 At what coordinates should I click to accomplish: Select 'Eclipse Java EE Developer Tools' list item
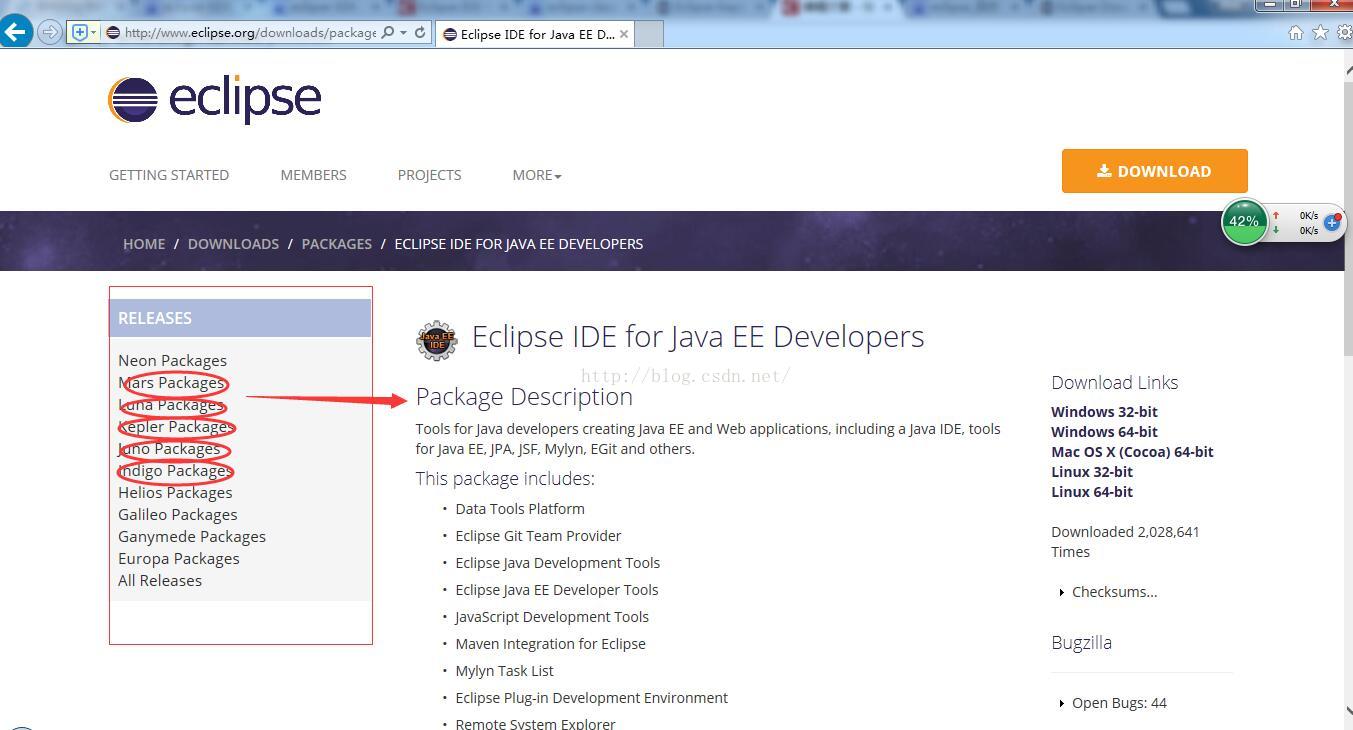pos(557,589)
